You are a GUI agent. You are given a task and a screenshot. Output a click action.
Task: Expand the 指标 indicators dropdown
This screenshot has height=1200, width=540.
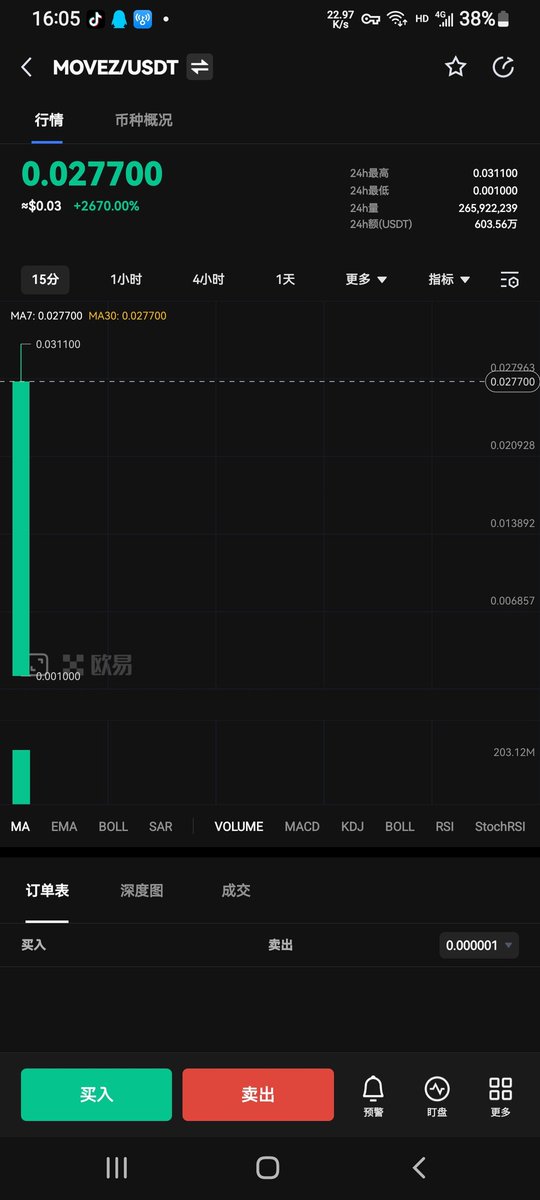[x=449, y=279]
